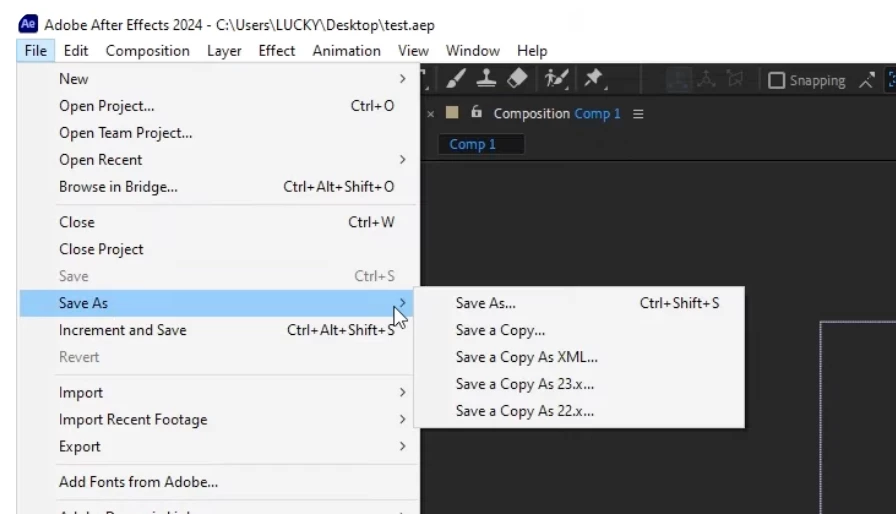The height and width of the screenshot is (514, 896).
Task: Click the dimmed view axis mode icon
Action: pyautogui.click(x=735, y=79)
